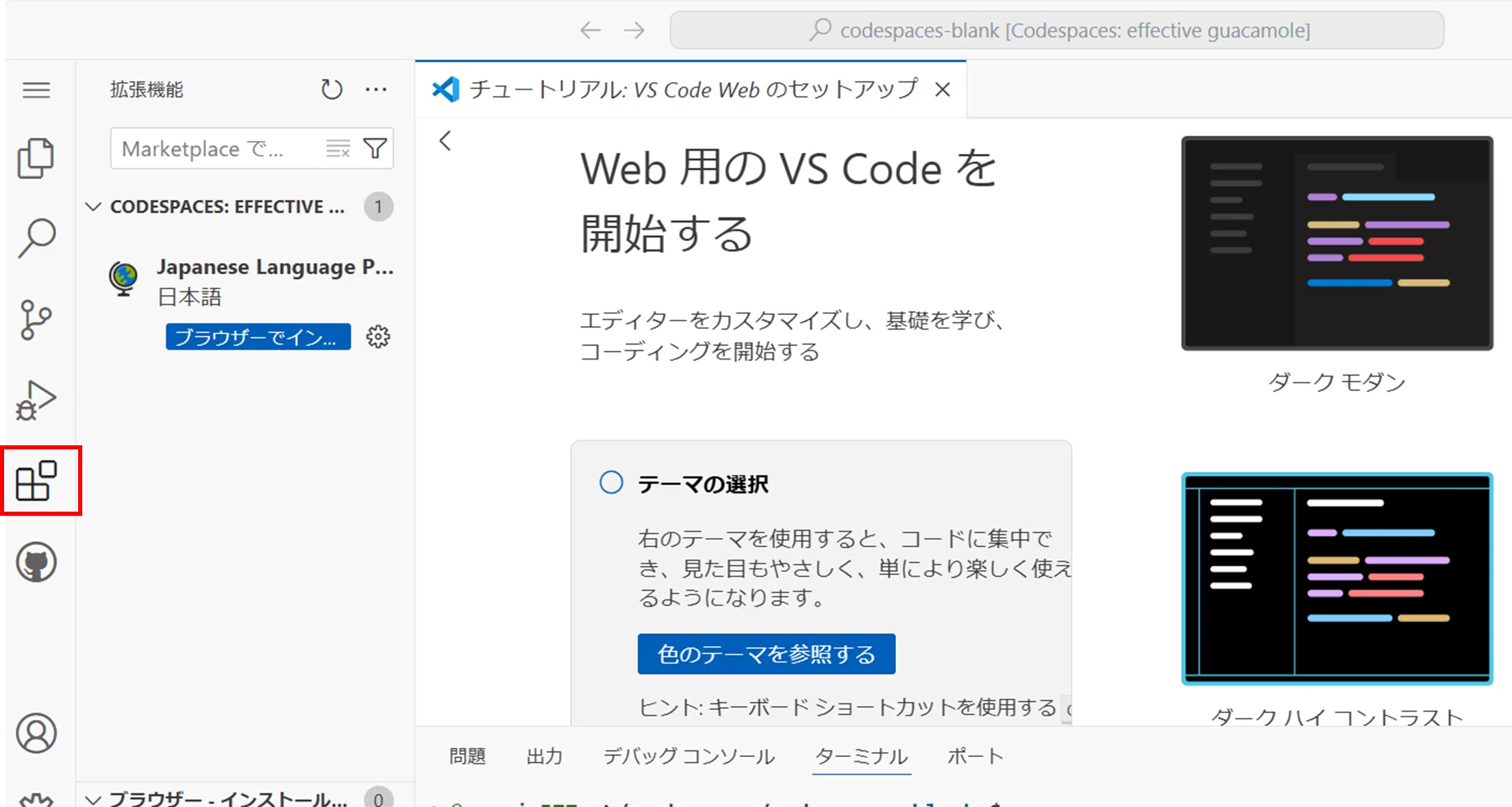
Task: Switch to the 問題 panel tab
Action: [x=468, y=756]
